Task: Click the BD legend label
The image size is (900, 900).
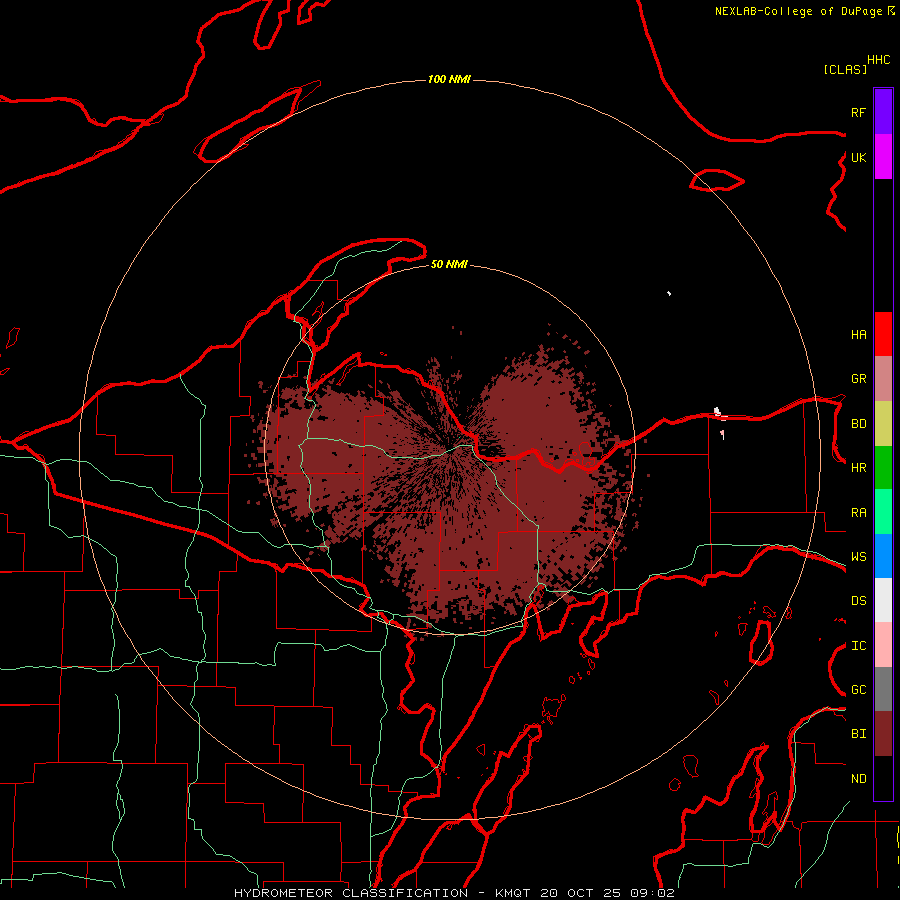Action: tap(858, 424)
